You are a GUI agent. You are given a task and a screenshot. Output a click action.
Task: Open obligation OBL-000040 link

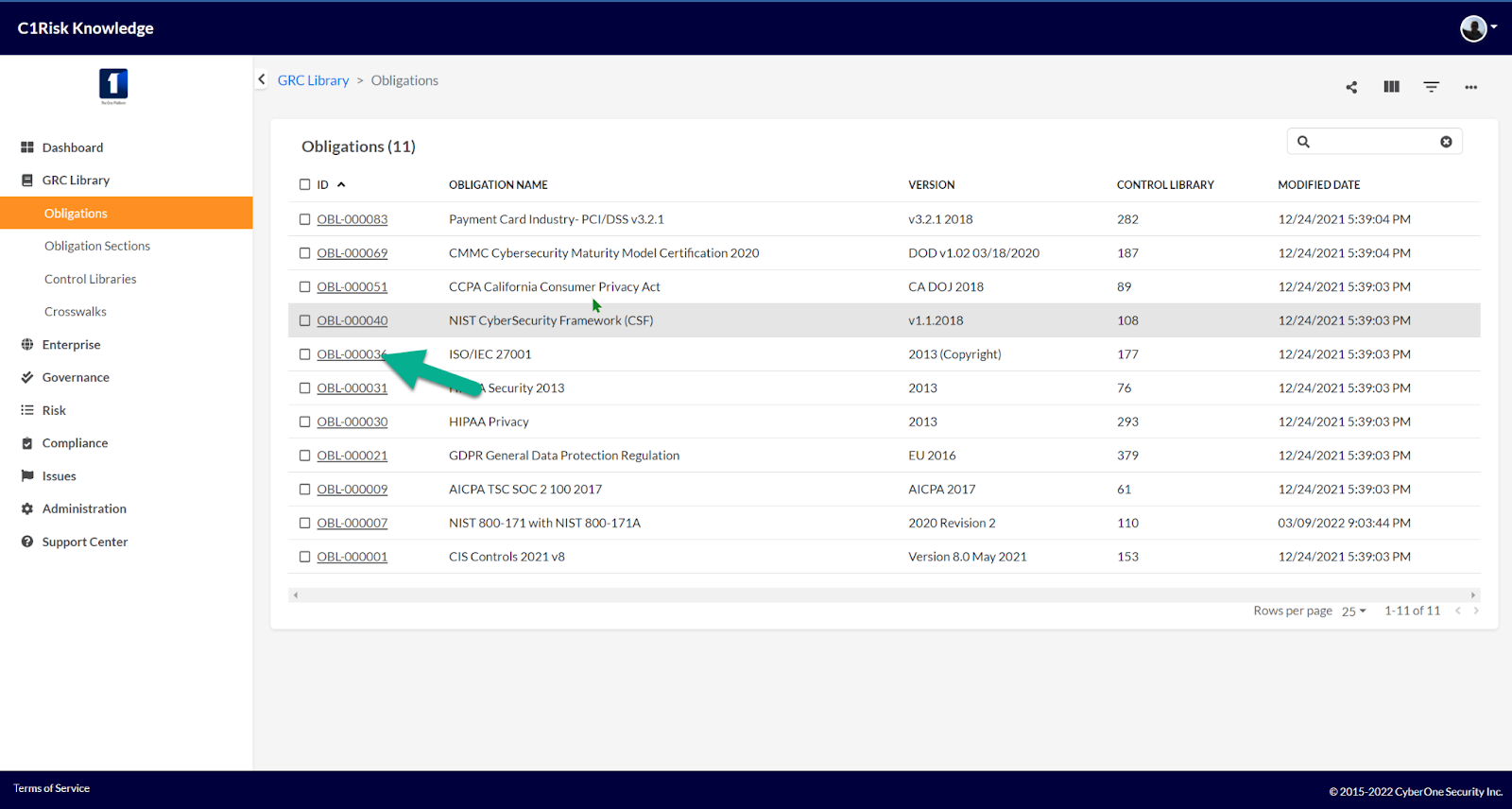coord(352,320)
